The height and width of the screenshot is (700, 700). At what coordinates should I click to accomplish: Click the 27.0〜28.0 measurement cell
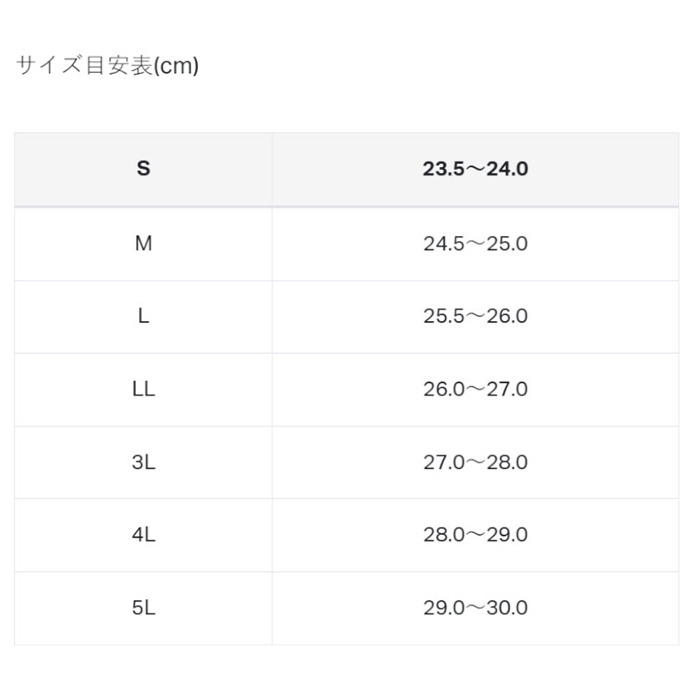pos(475,462)
